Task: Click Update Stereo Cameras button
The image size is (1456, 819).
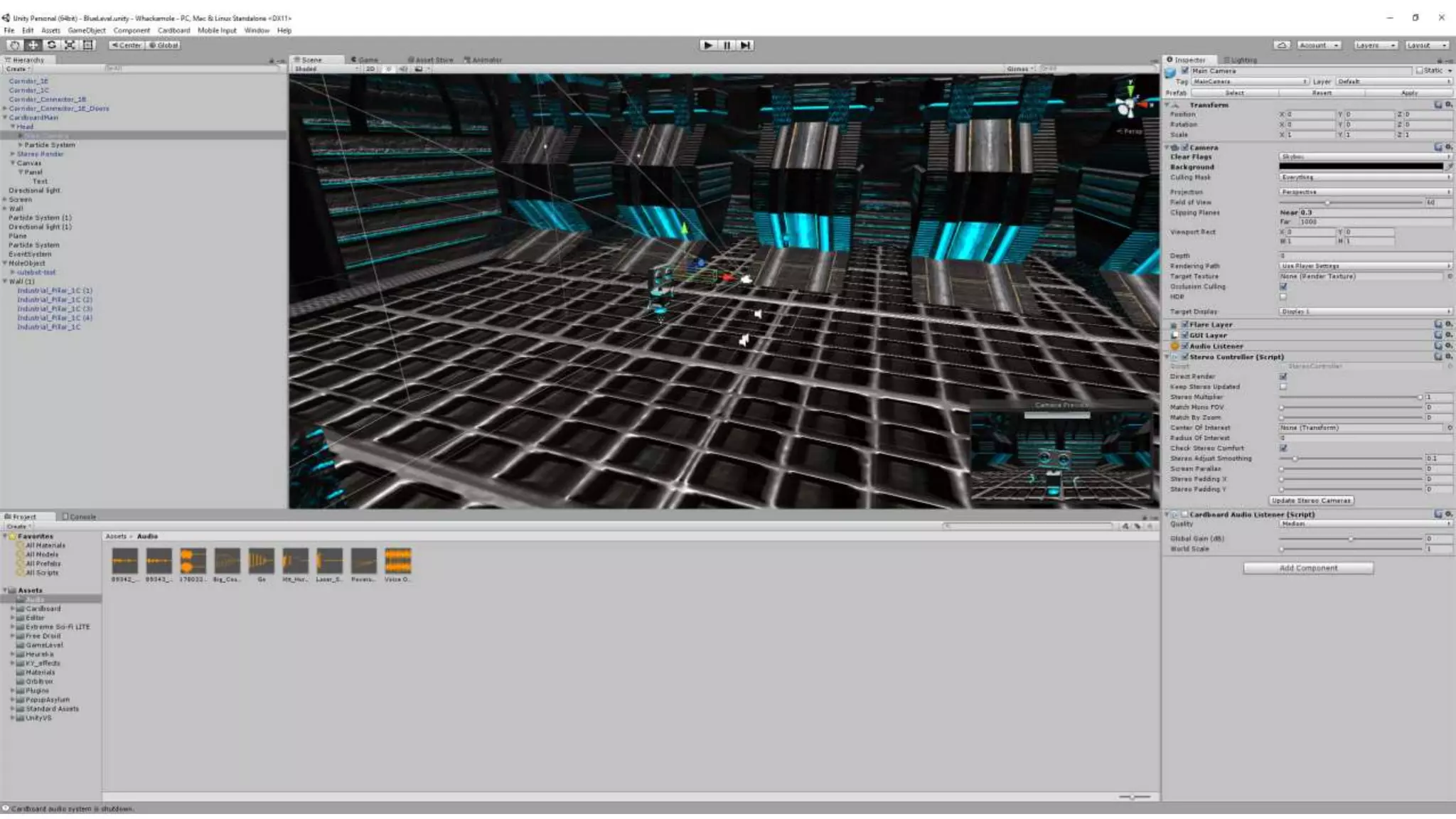Action: click(x=1310, y=500)
